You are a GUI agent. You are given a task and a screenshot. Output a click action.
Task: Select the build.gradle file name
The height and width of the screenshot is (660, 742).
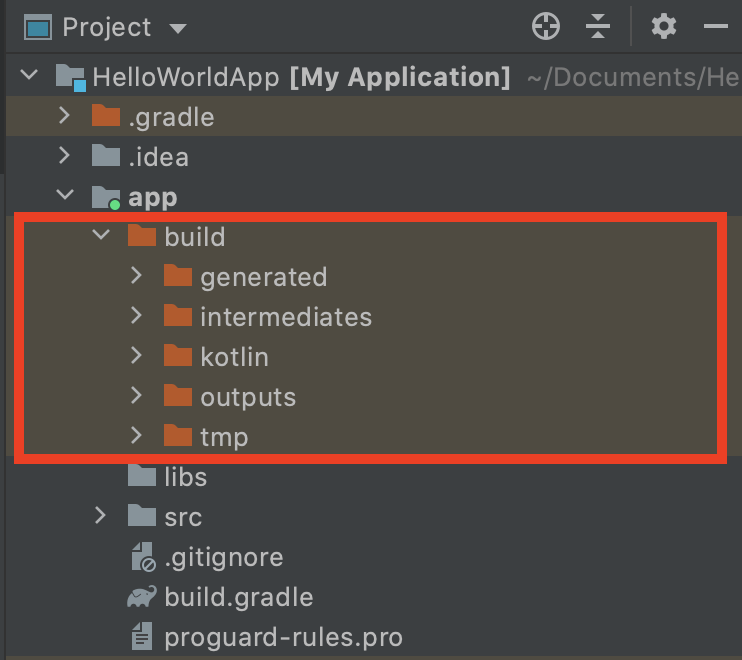(x=239, y=598)
